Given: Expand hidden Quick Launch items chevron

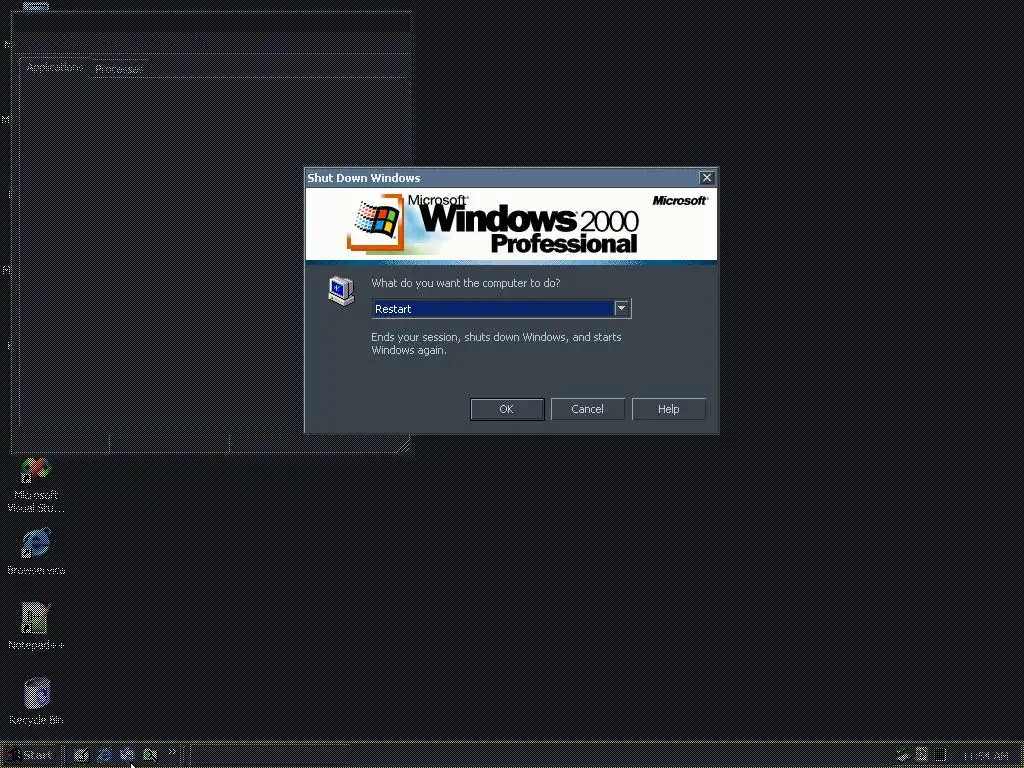Looking at the screenshot, I should click(x=172, y=752).
